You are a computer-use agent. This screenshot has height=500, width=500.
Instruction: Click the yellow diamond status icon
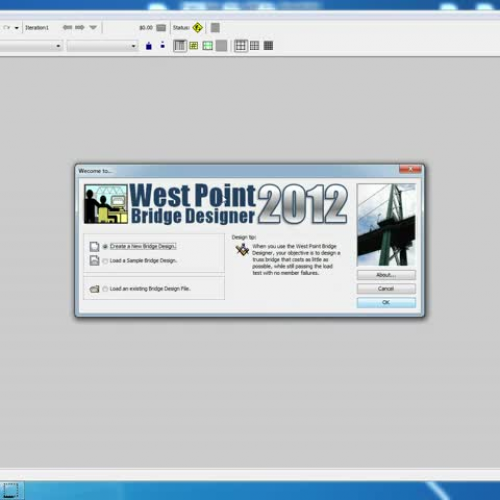[x=198, y=28]
